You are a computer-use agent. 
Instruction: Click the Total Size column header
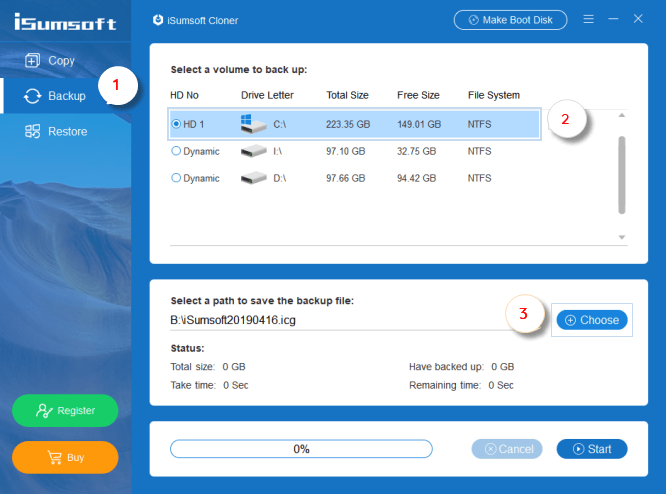point(347,95)
